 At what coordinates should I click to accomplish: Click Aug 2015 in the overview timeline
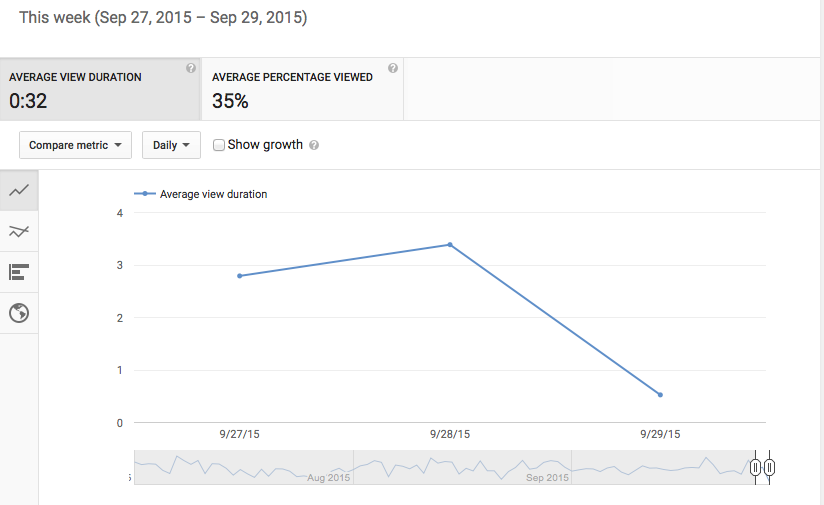pyautogui.click(x=328, y=478)
